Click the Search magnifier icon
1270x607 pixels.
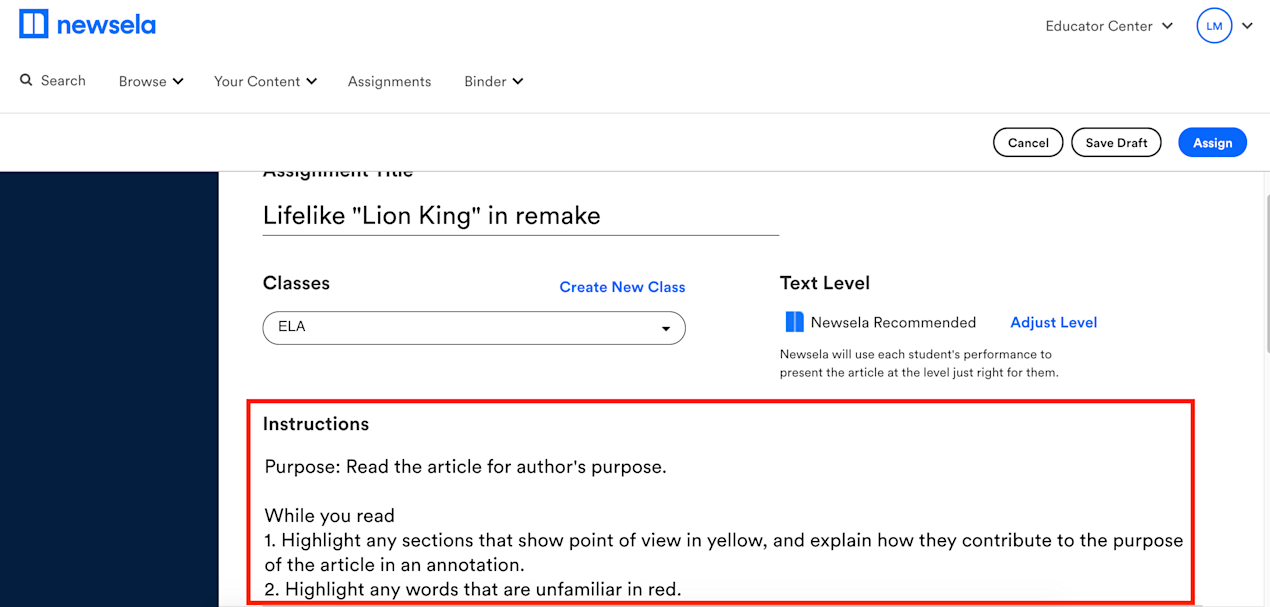click(x=26, y=80)
